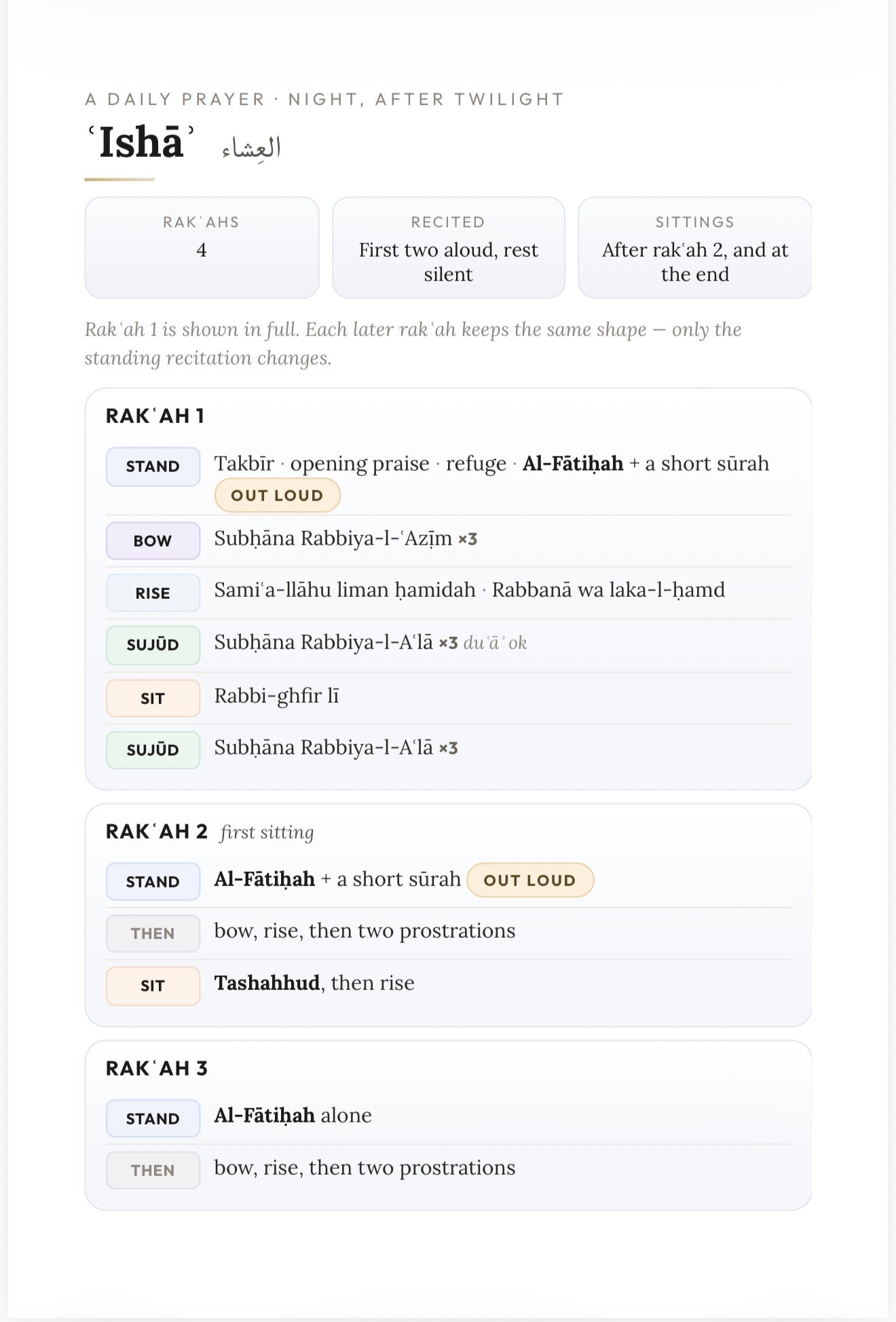This screenshot has width=896, height=1322.
Task: Click the RAK'AH 3 heading
Action: pyautogui.click(x=157, y=1068)
